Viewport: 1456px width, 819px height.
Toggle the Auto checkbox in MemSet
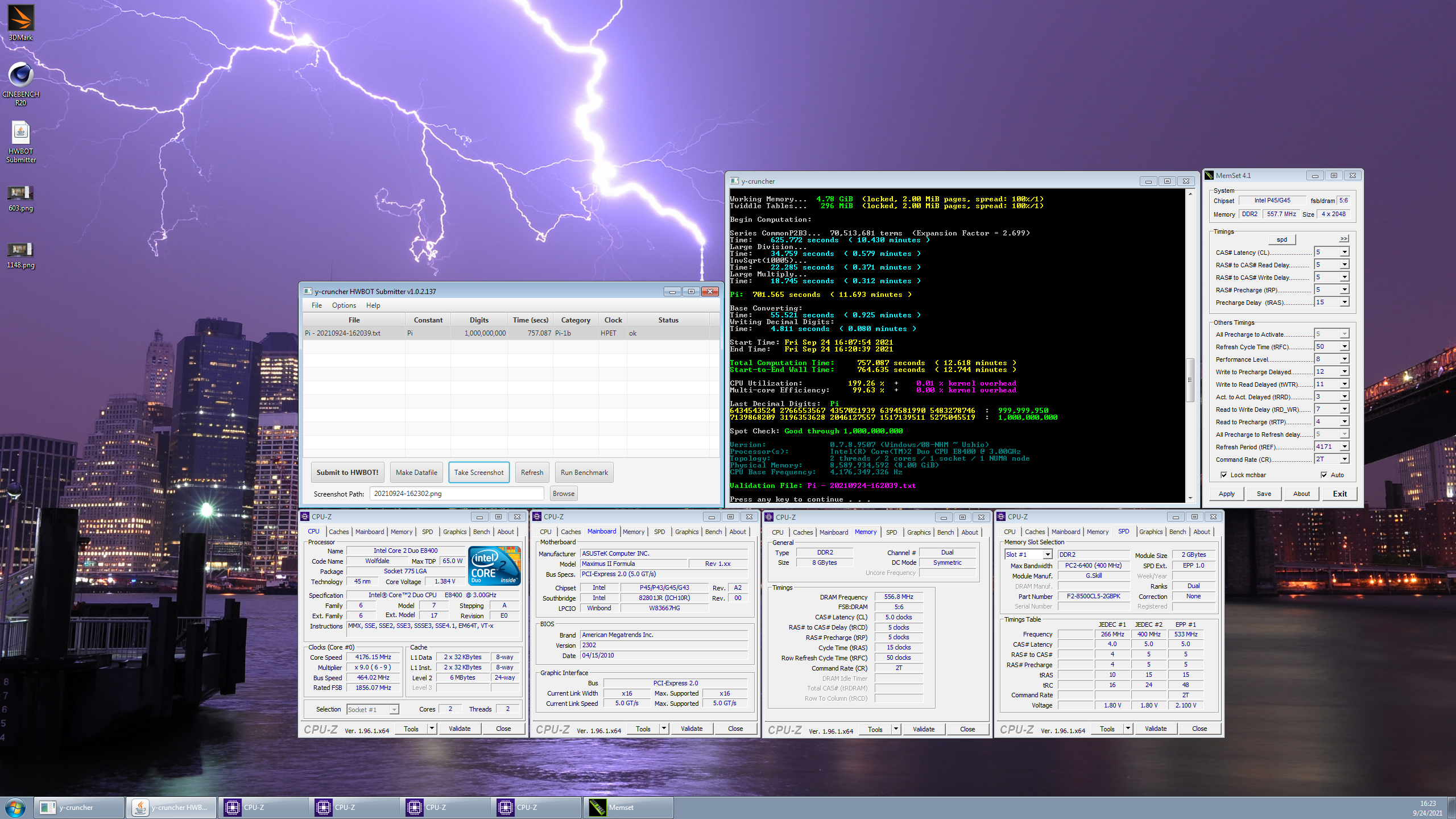(1324, 475)
